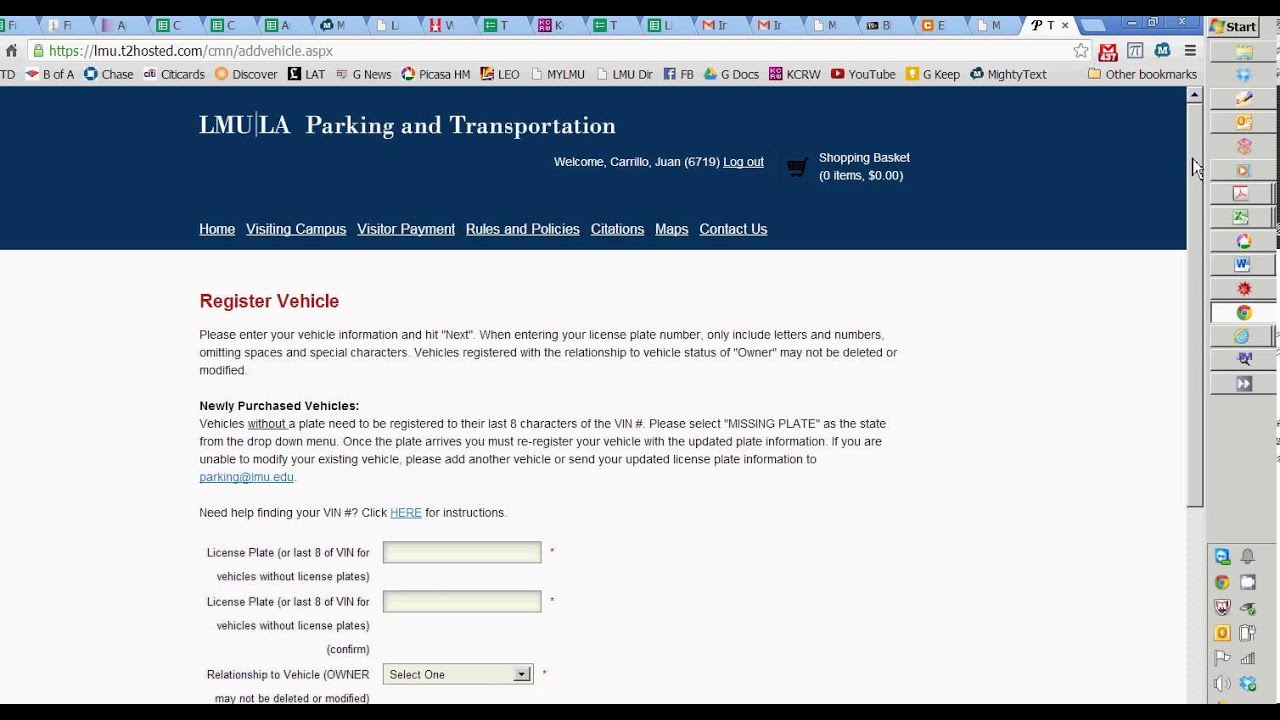Screen dimensions: 1280x720
Task: Click the Shopping Basket text link
Action: pos(864,158)
